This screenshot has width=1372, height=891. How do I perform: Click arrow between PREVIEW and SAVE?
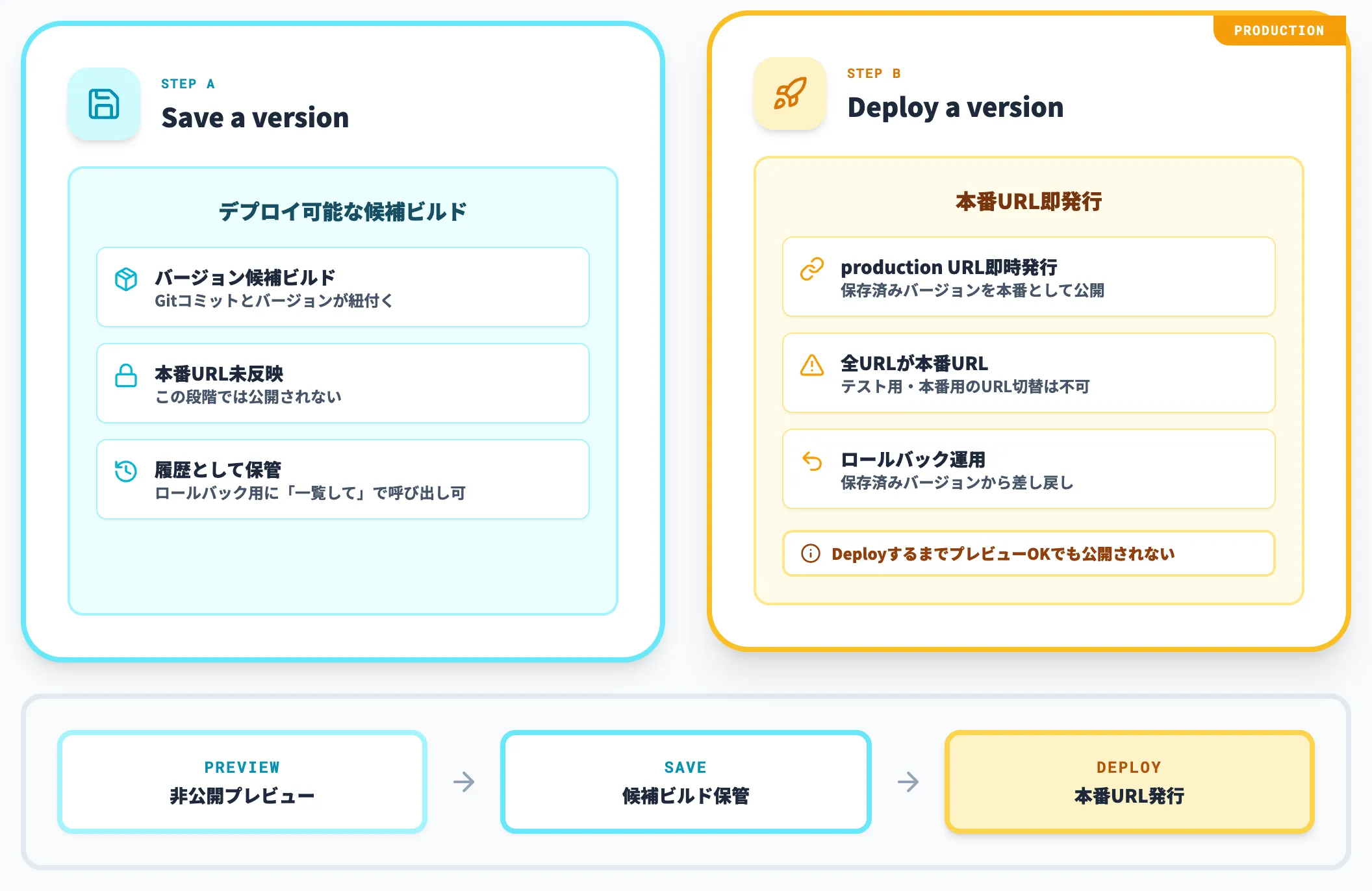[x=464, y=781]
